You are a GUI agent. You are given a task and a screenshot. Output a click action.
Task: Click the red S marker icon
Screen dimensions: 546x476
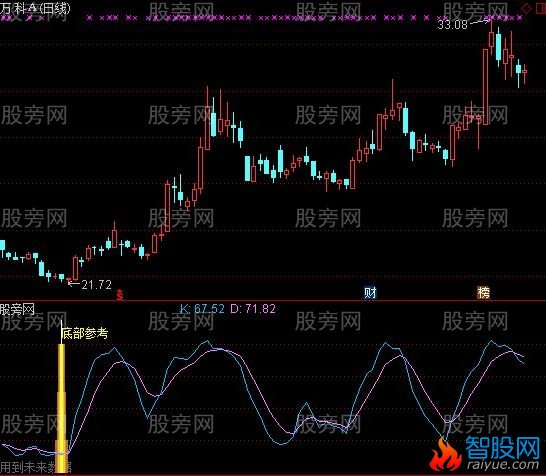(120, 295)
